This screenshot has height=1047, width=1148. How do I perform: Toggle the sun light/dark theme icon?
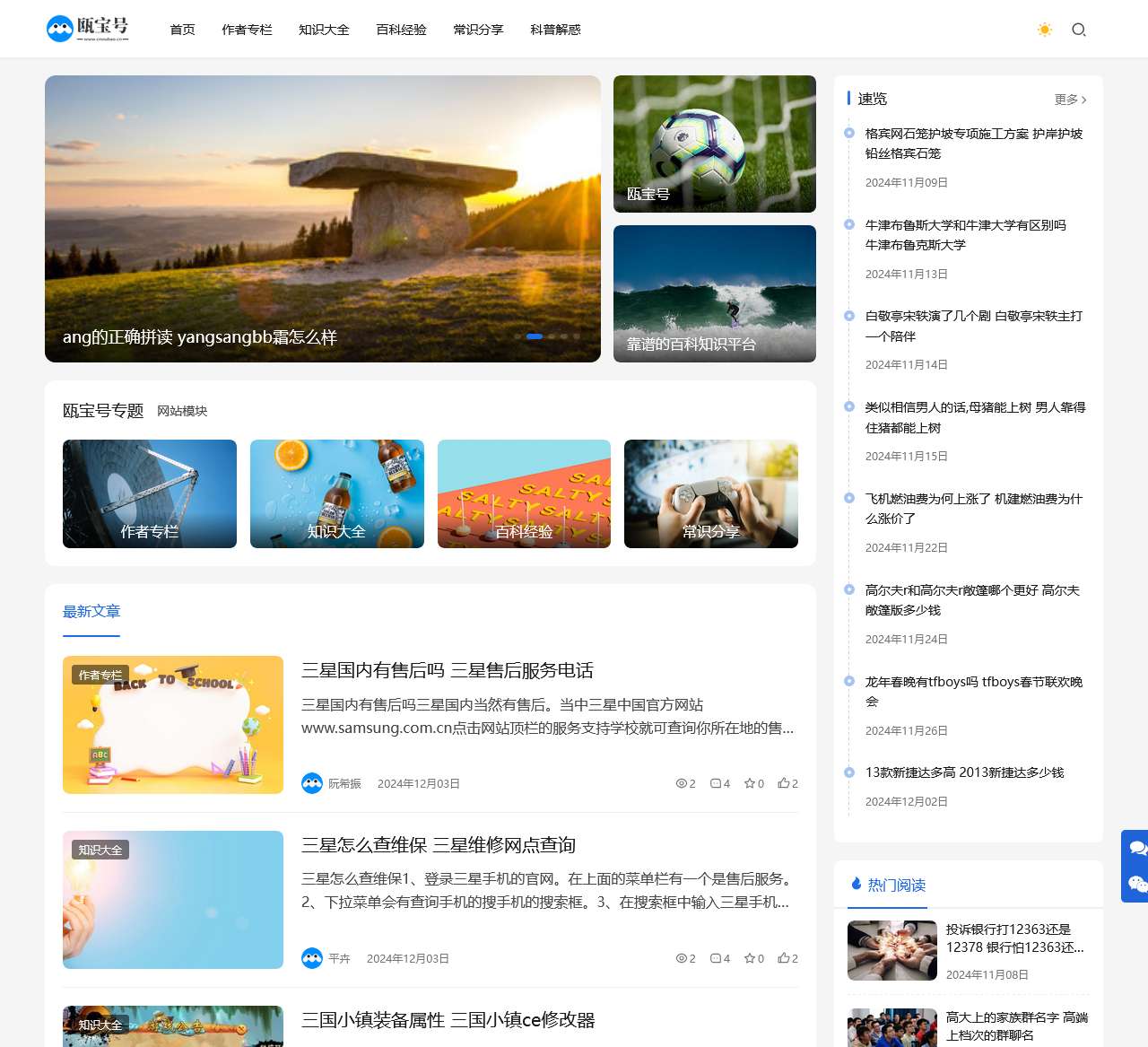[x=1045, y=30]
